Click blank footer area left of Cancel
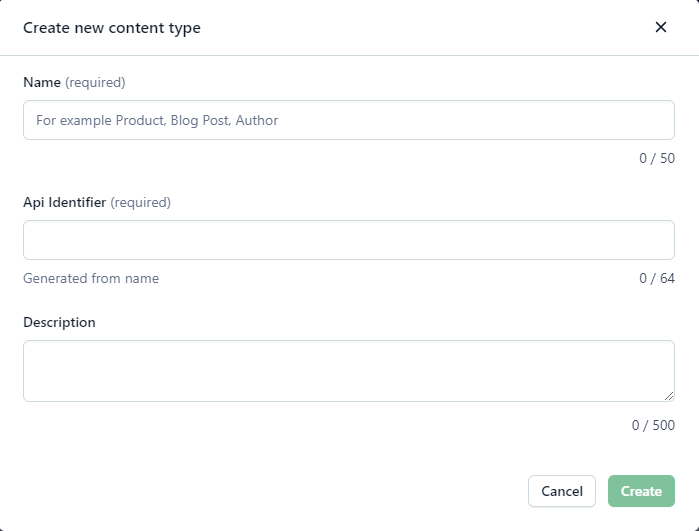 tap(270, 491)
